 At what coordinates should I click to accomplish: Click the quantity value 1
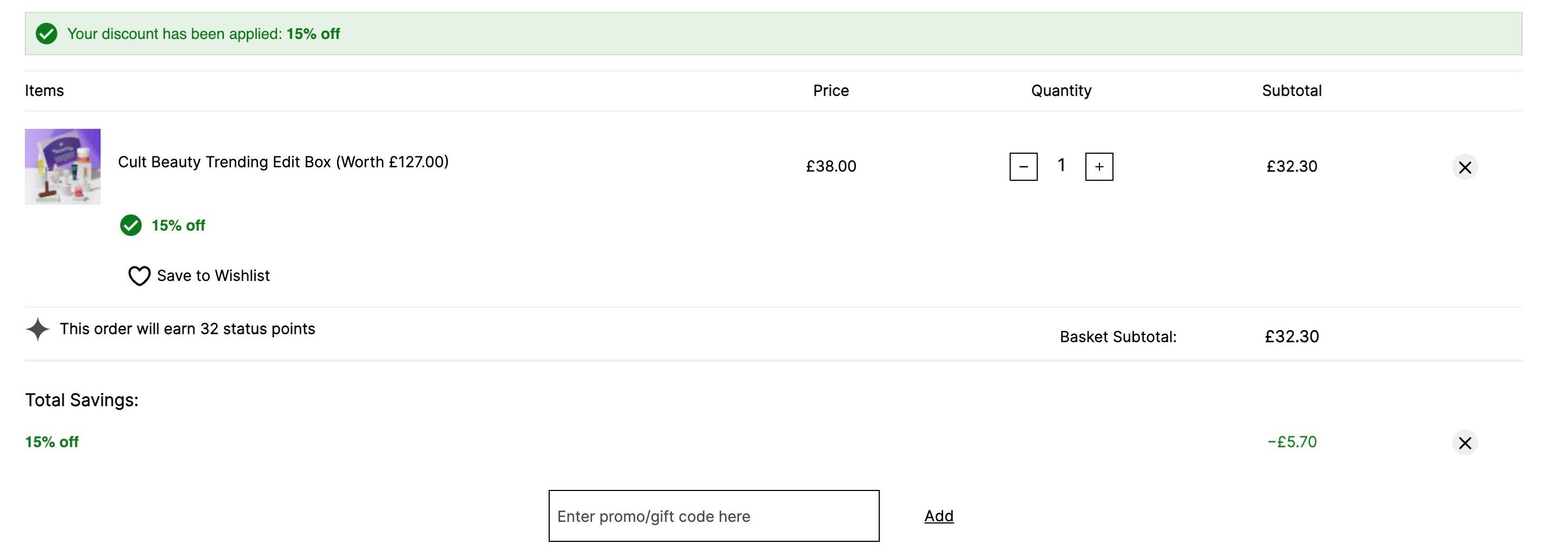point(1061,165)
